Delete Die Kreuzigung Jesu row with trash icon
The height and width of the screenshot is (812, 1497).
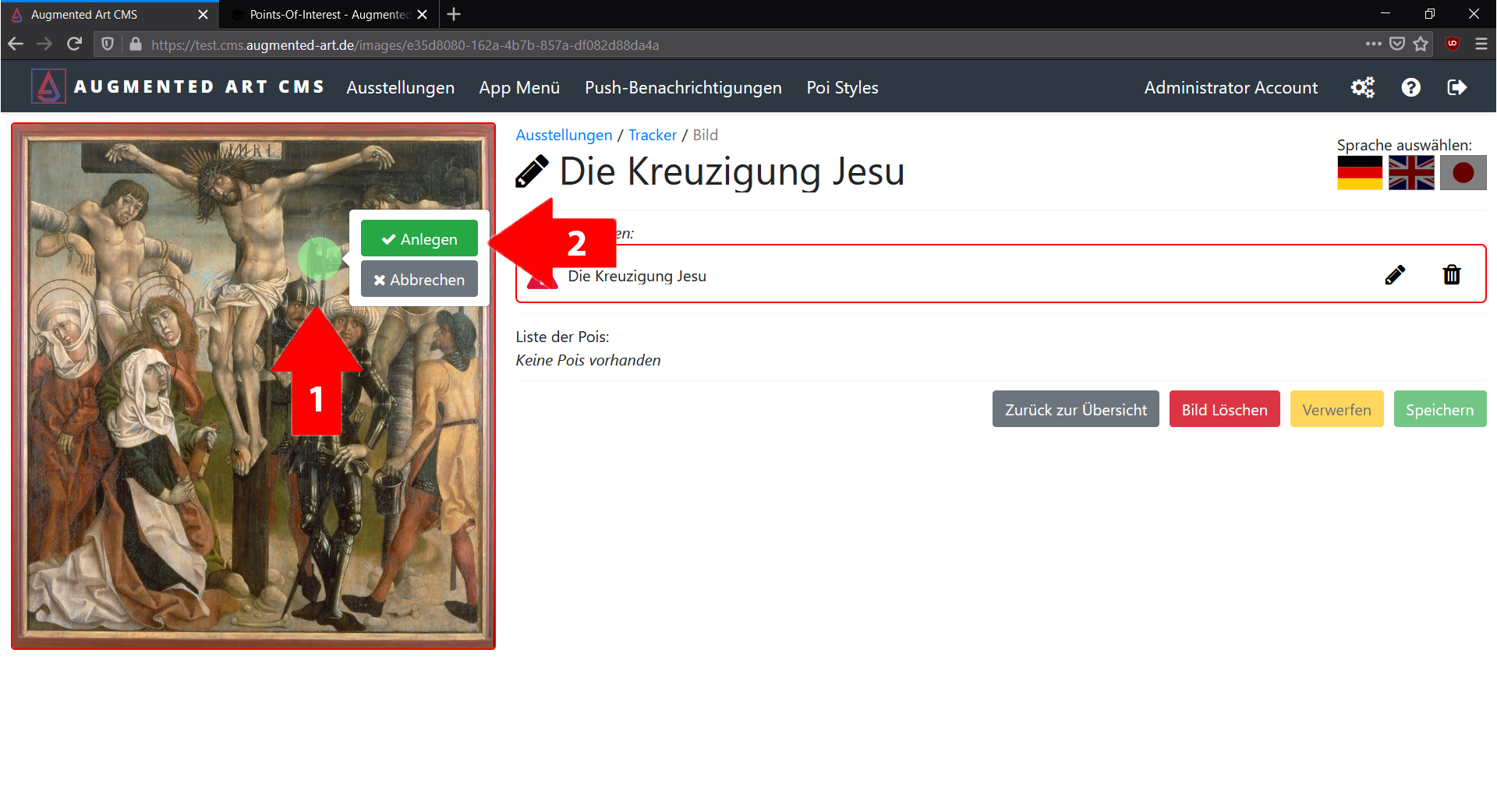pos(1451,274)
